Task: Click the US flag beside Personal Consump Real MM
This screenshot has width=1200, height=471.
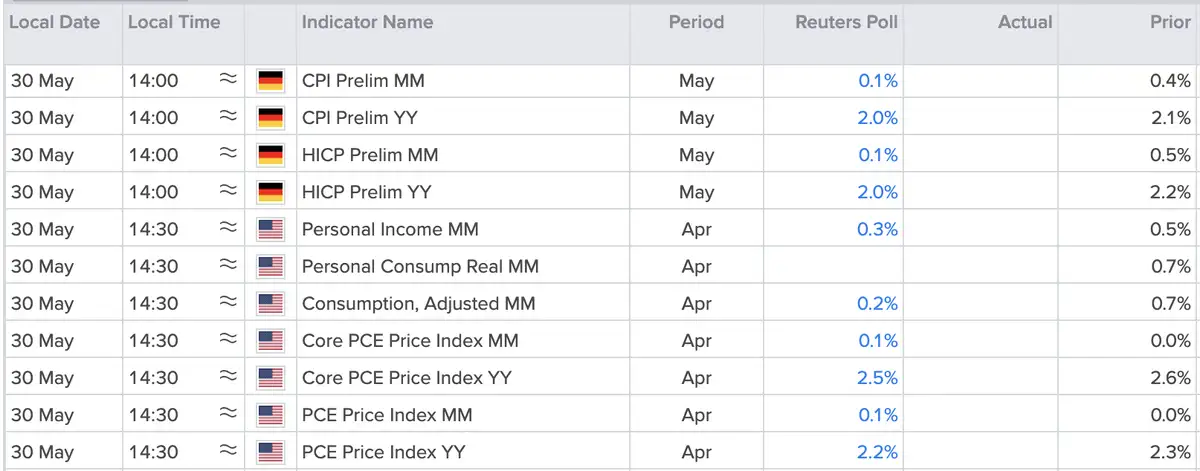Action: (270, 266)
